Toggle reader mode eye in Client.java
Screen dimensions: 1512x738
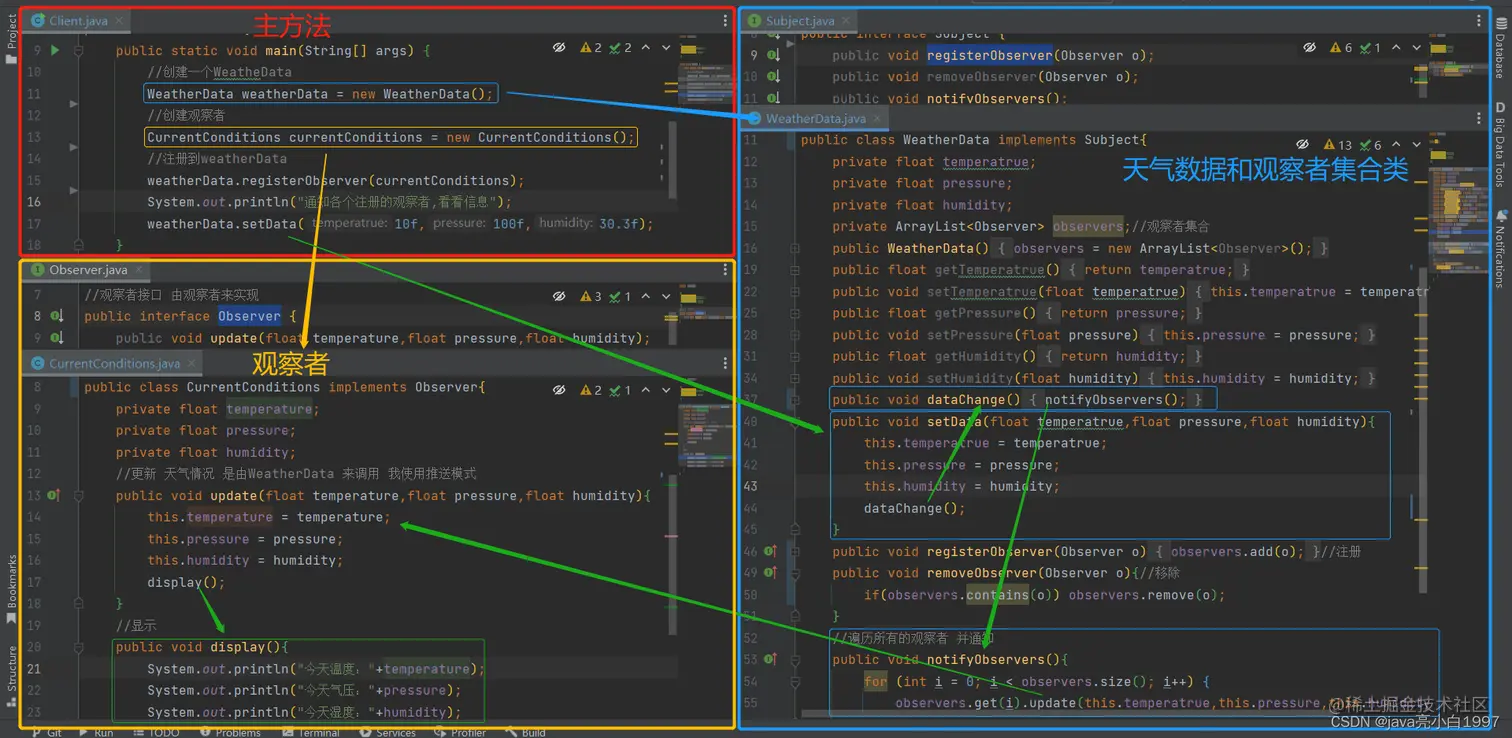pyautogui.click(x=559, y=47)
